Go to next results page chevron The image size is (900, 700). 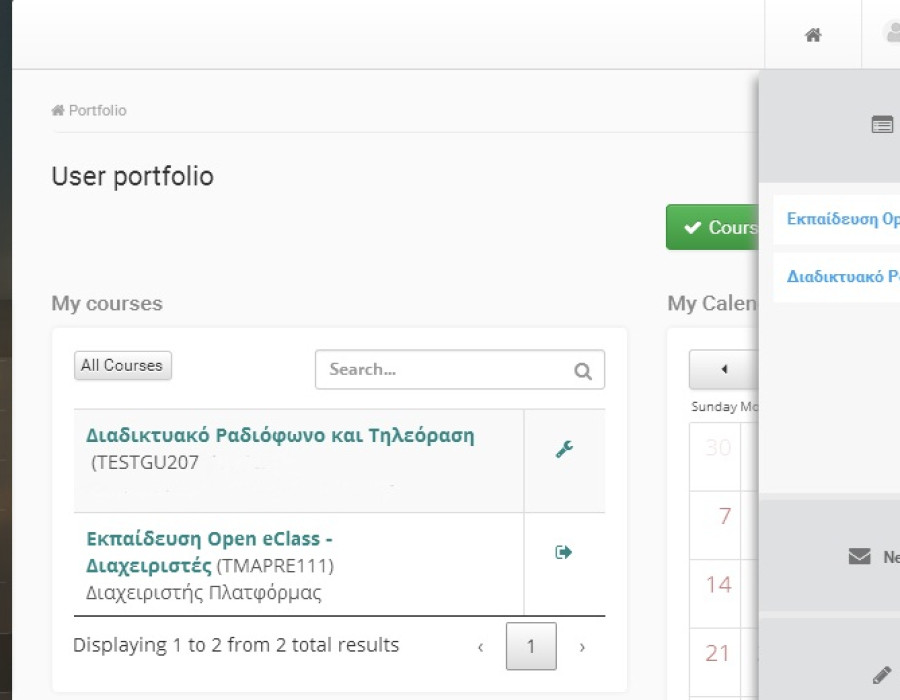(x=582, y=647)
